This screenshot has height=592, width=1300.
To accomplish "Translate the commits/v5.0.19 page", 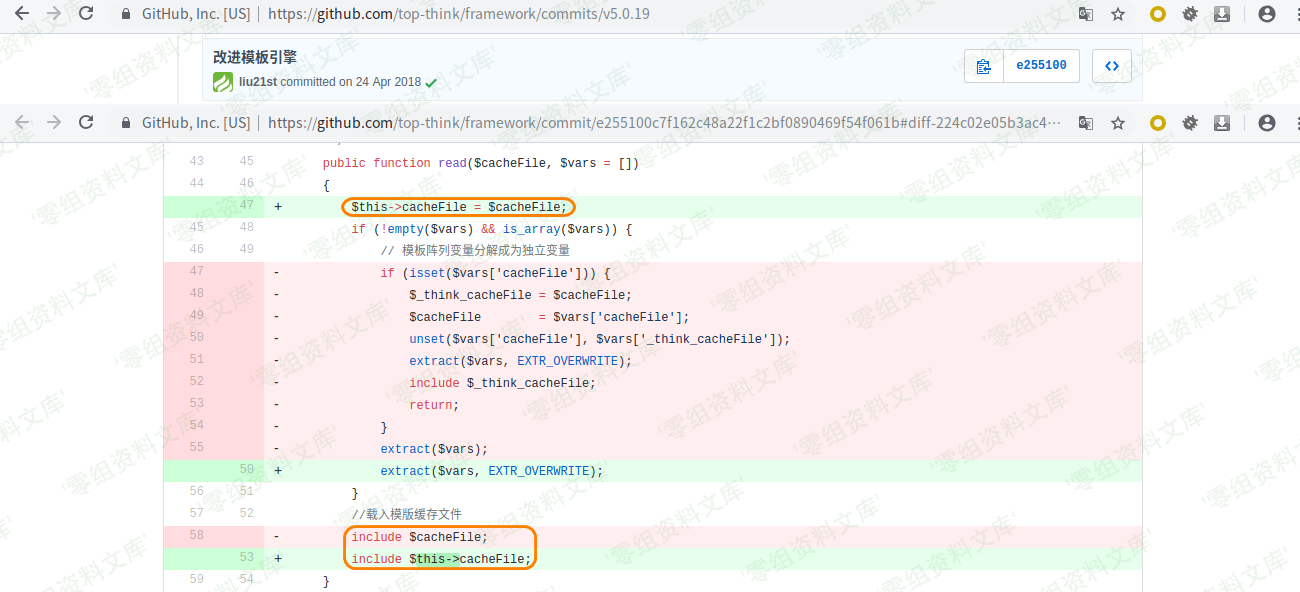I will [x=1085, y=14].
